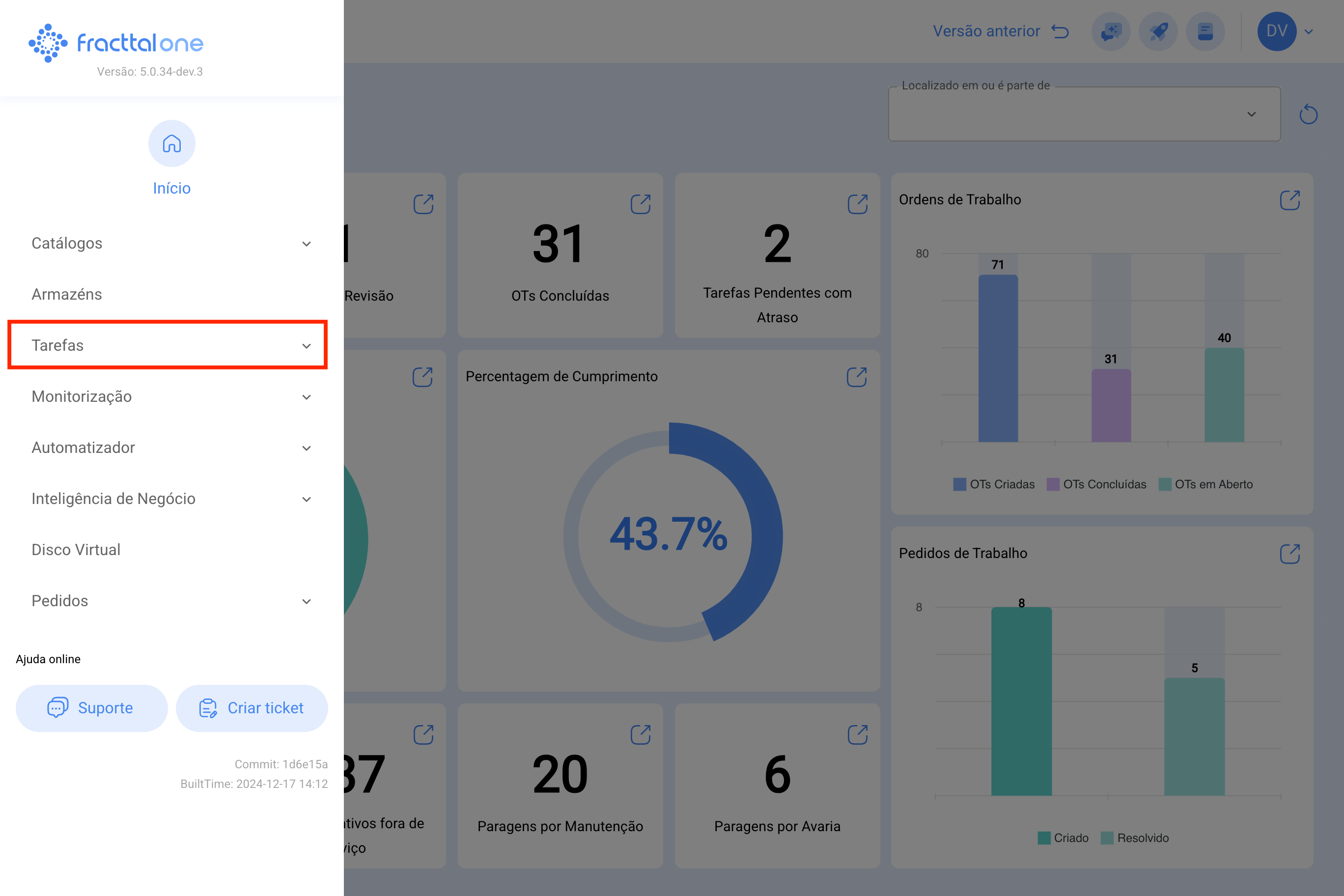
Task: Toggle Criado legend entry
Action: (x=1063, y=838)
